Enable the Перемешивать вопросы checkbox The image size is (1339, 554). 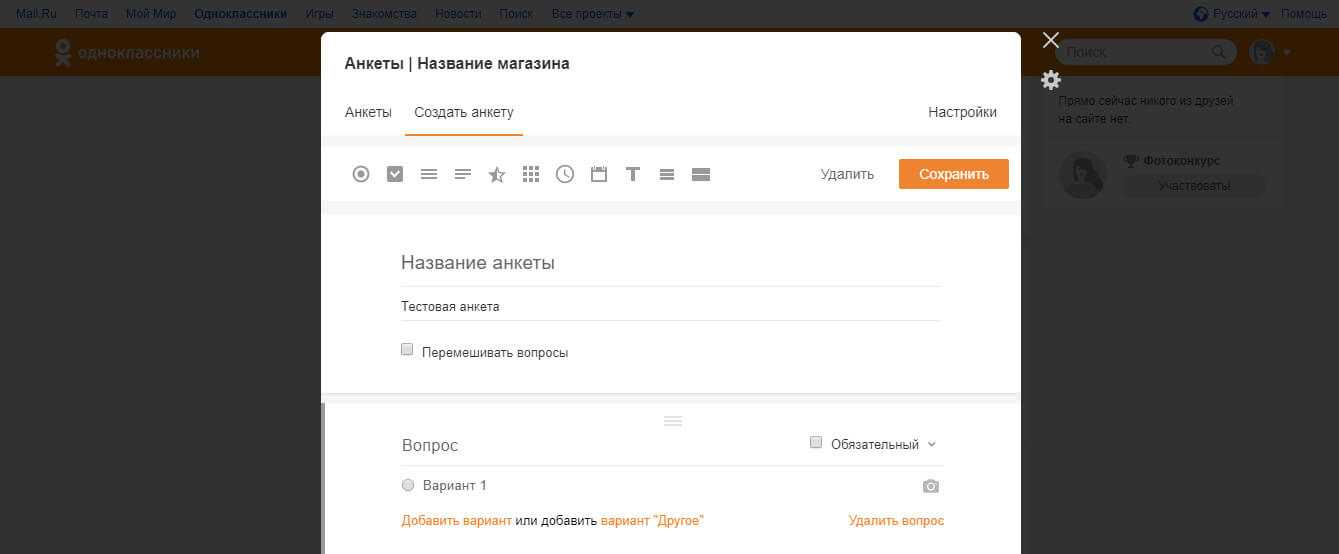click(407, 350)
